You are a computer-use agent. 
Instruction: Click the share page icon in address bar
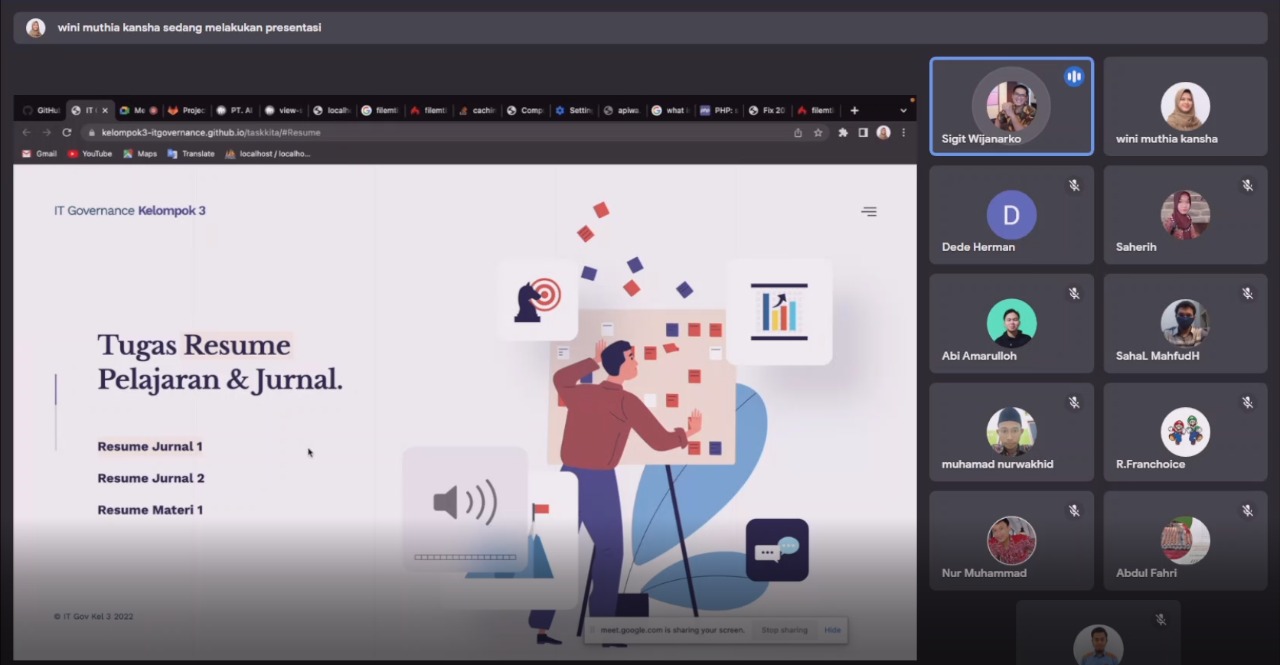pos(798,132)
